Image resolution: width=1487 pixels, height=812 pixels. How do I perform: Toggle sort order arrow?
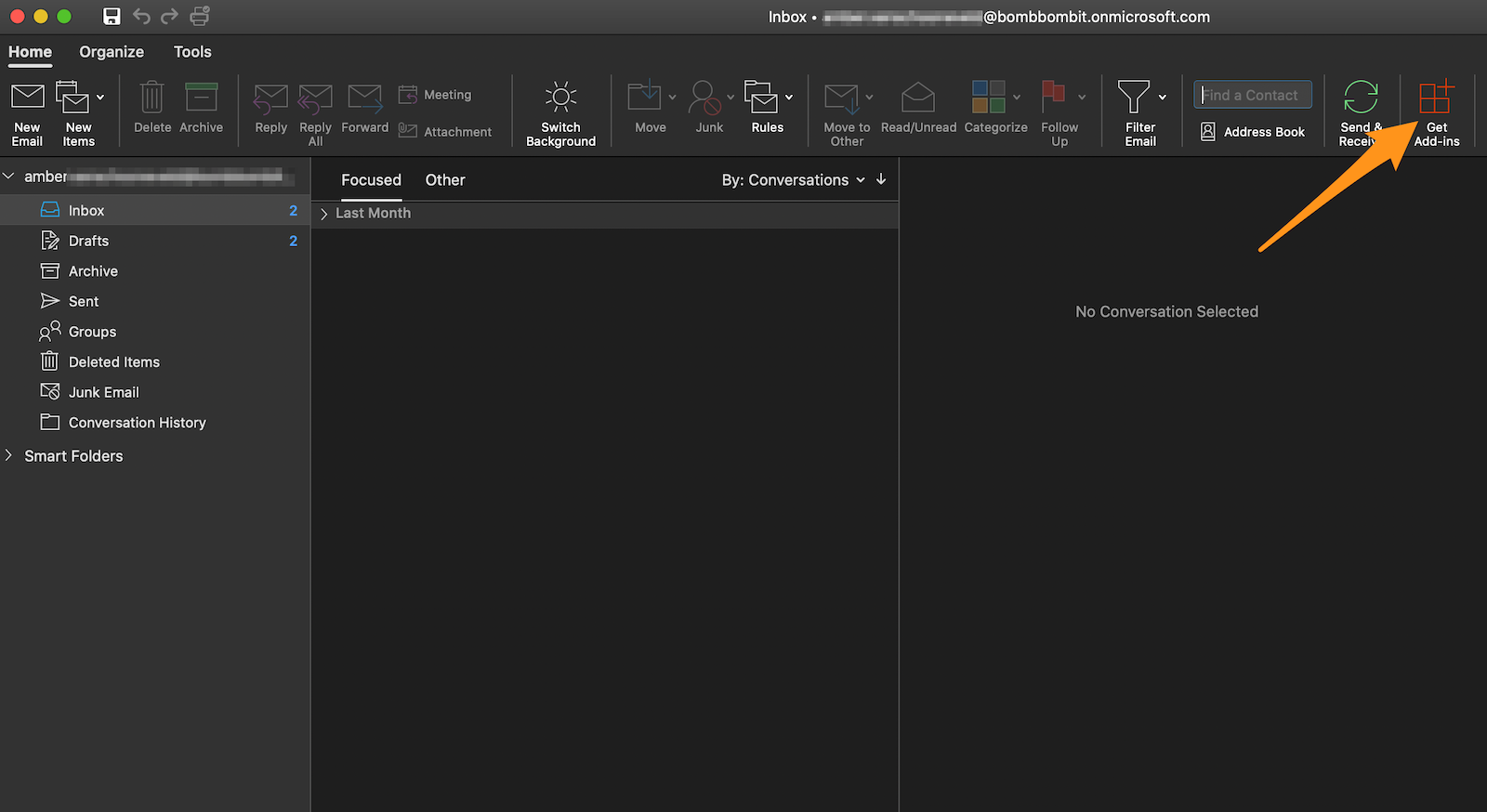tap(881, 179)
